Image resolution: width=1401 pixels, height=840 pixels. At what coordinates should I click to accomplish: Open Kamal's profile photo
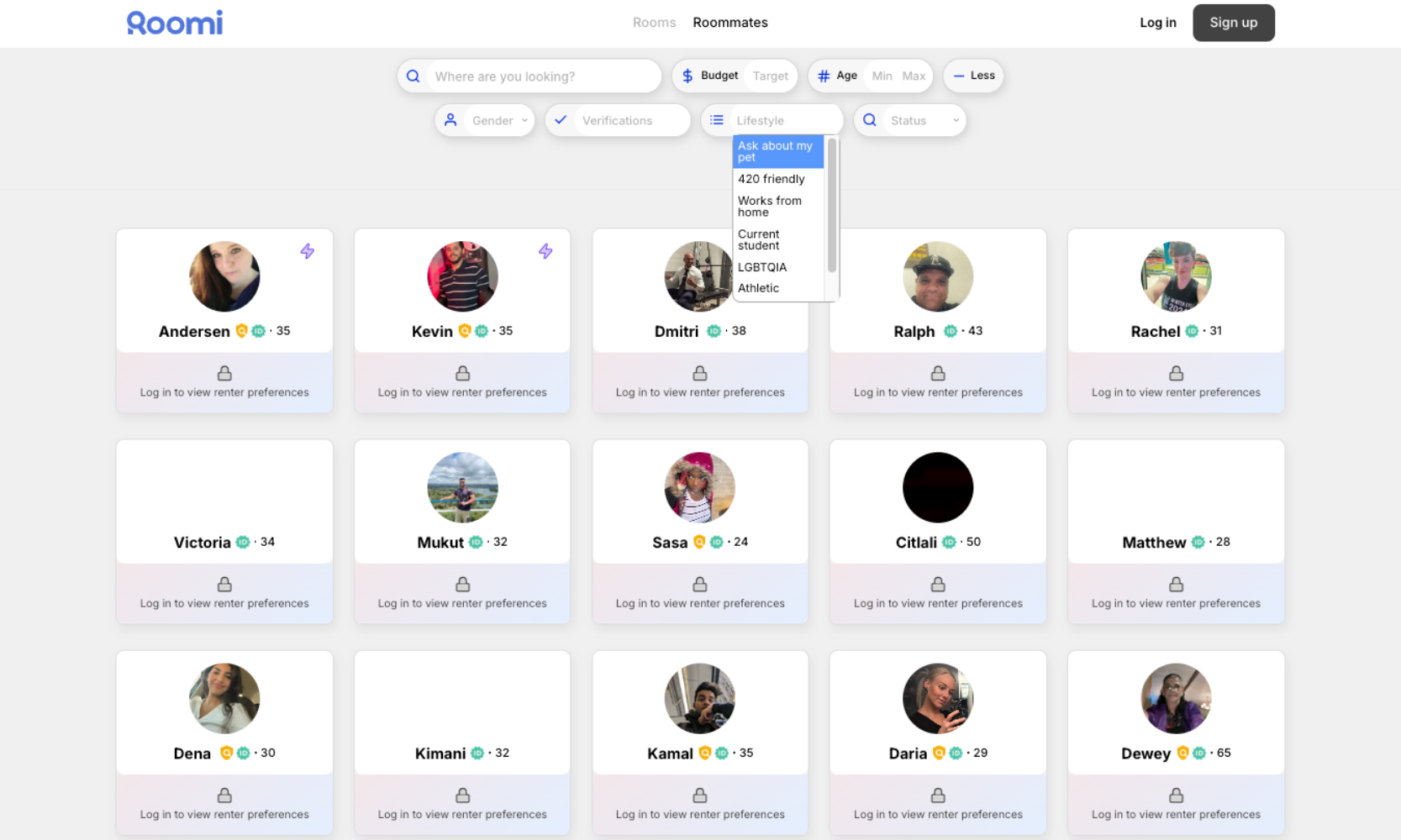[700, 698]
